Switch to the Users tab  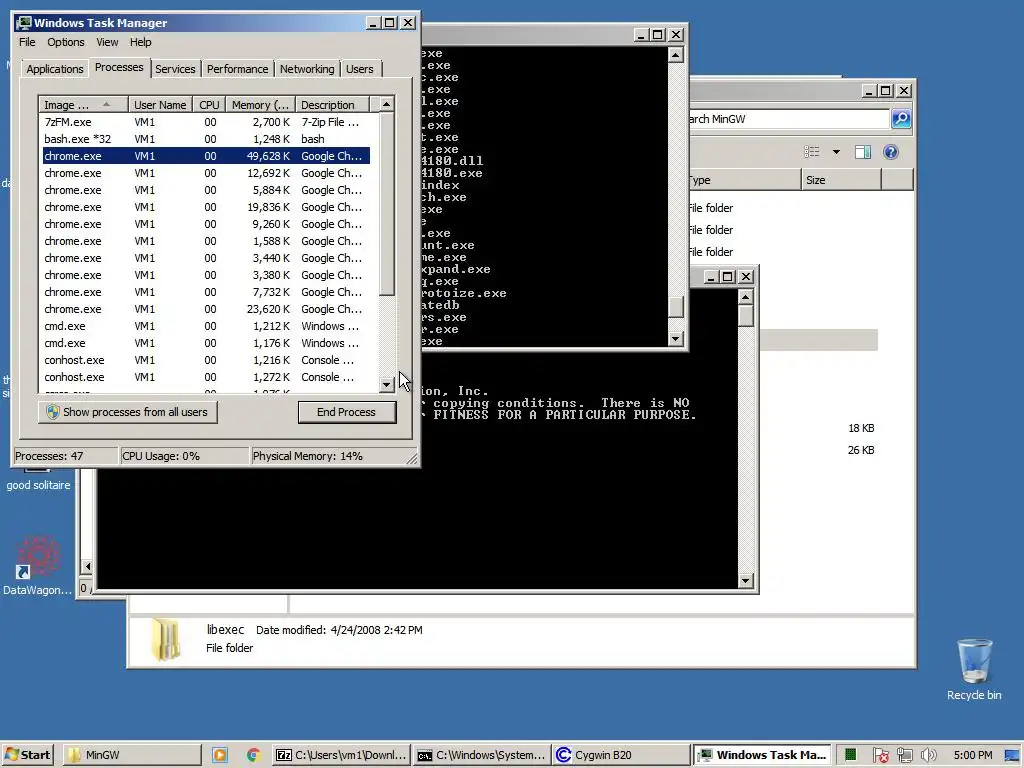360,69
